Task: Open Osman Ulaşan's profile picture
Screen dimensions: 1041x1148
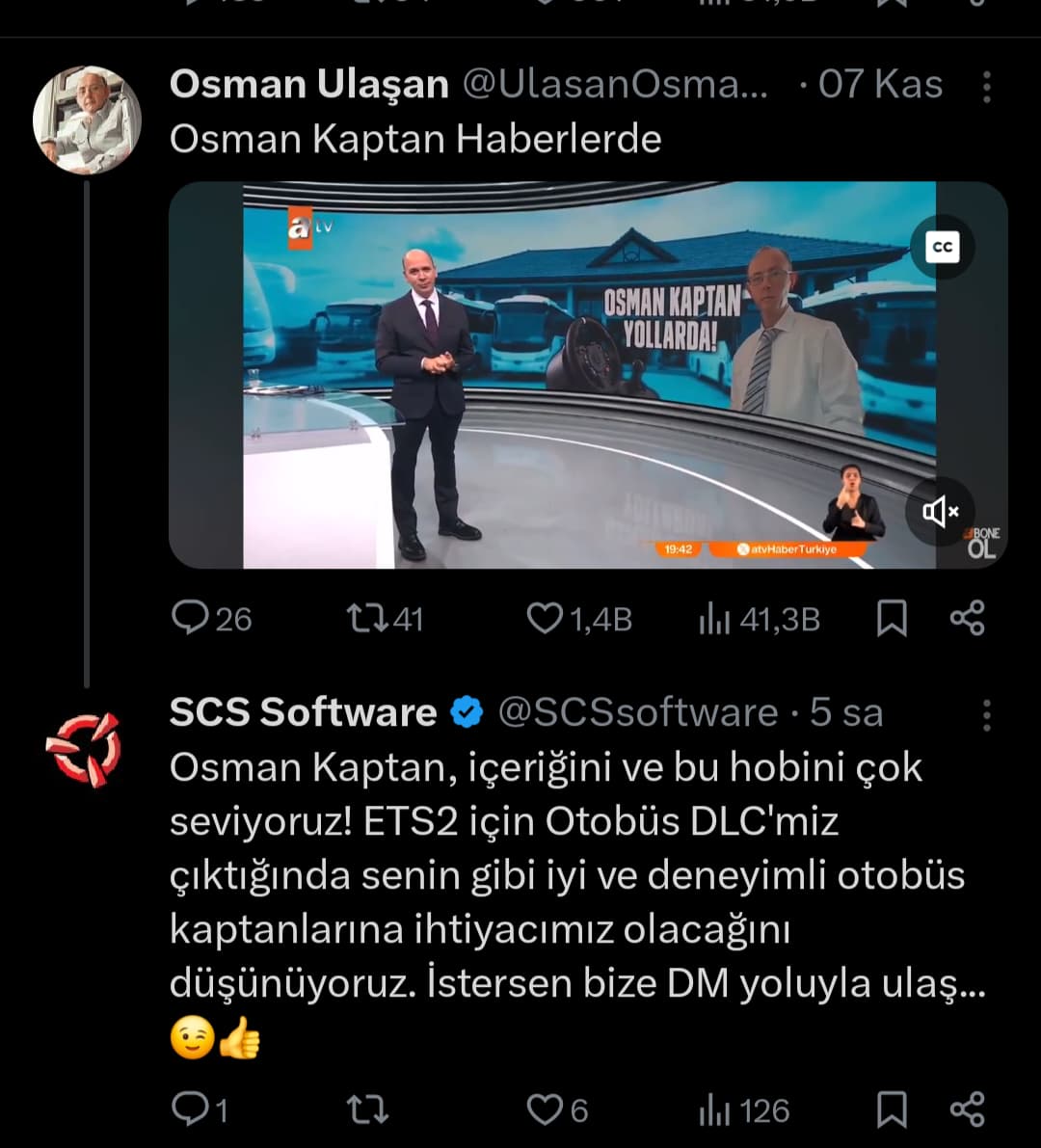Action: coord(87,120)
